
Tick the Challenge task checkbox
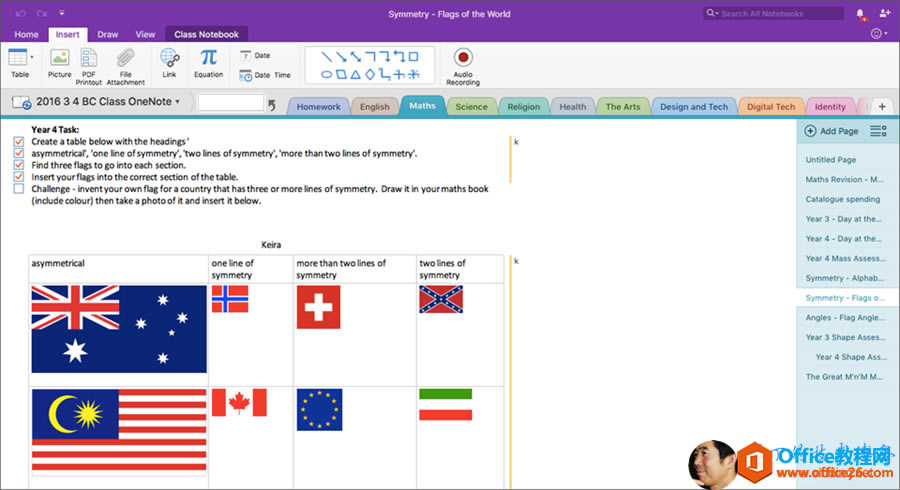coord(19,188)
